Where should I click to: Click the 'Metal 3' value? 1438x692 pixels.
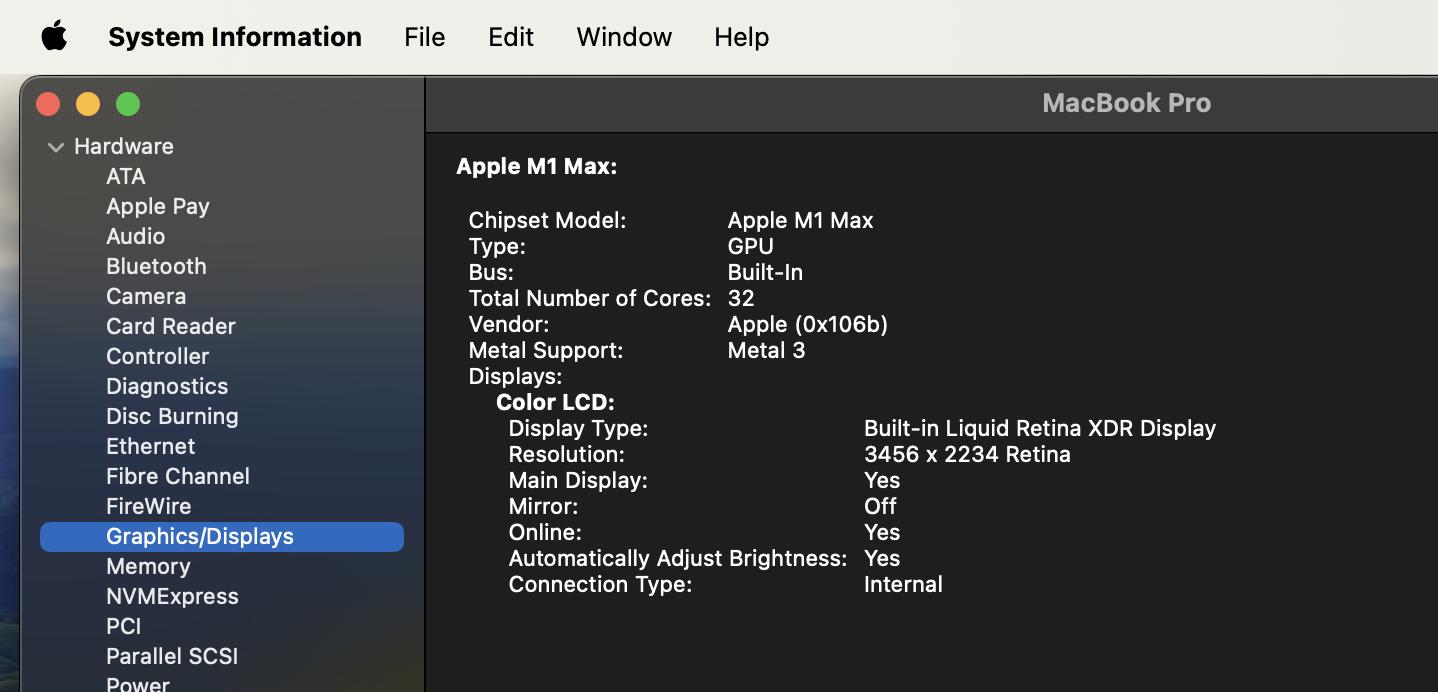[767, 350]
